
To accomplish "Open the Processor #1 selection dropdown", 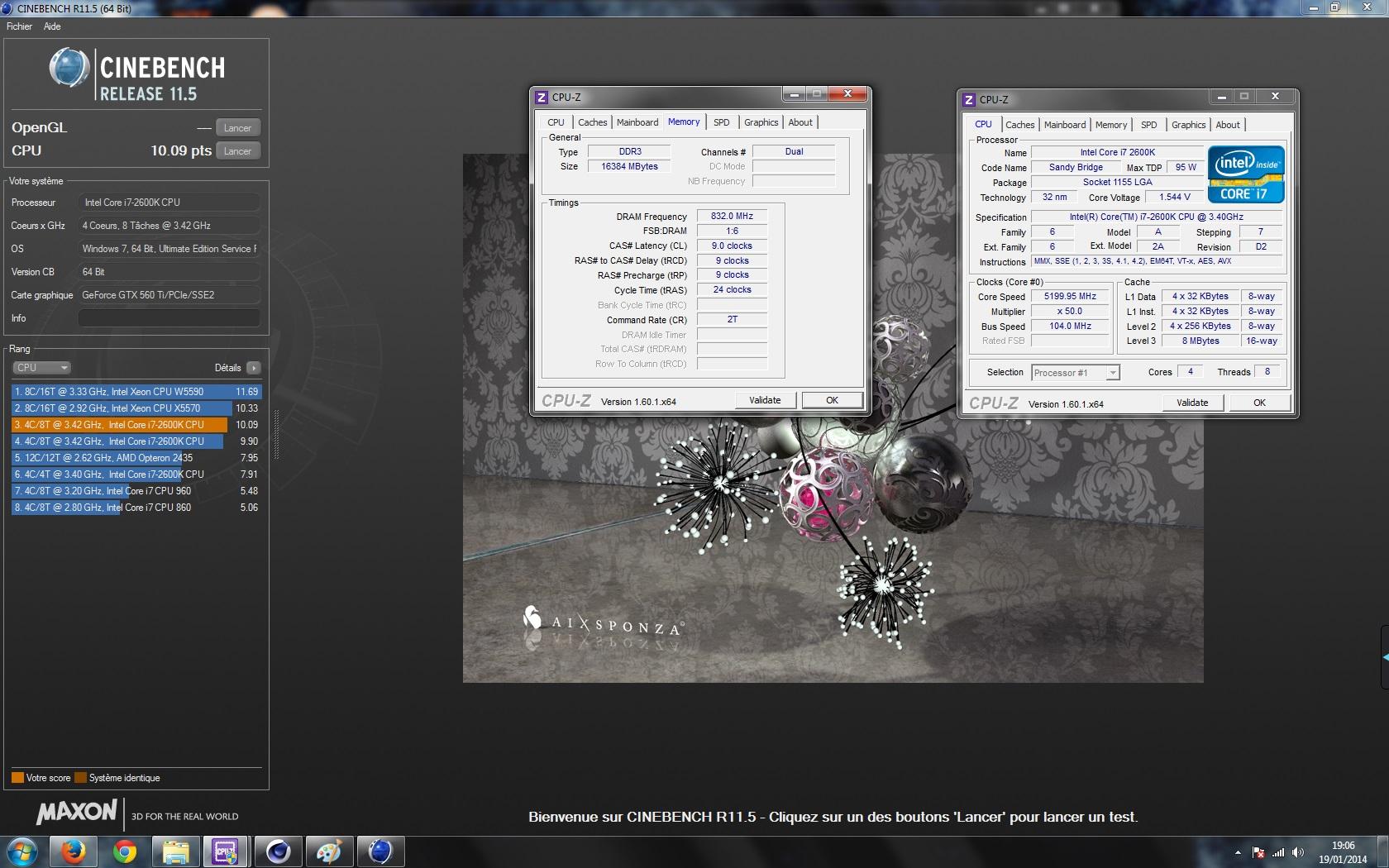I will click(x=1075, y=373).
